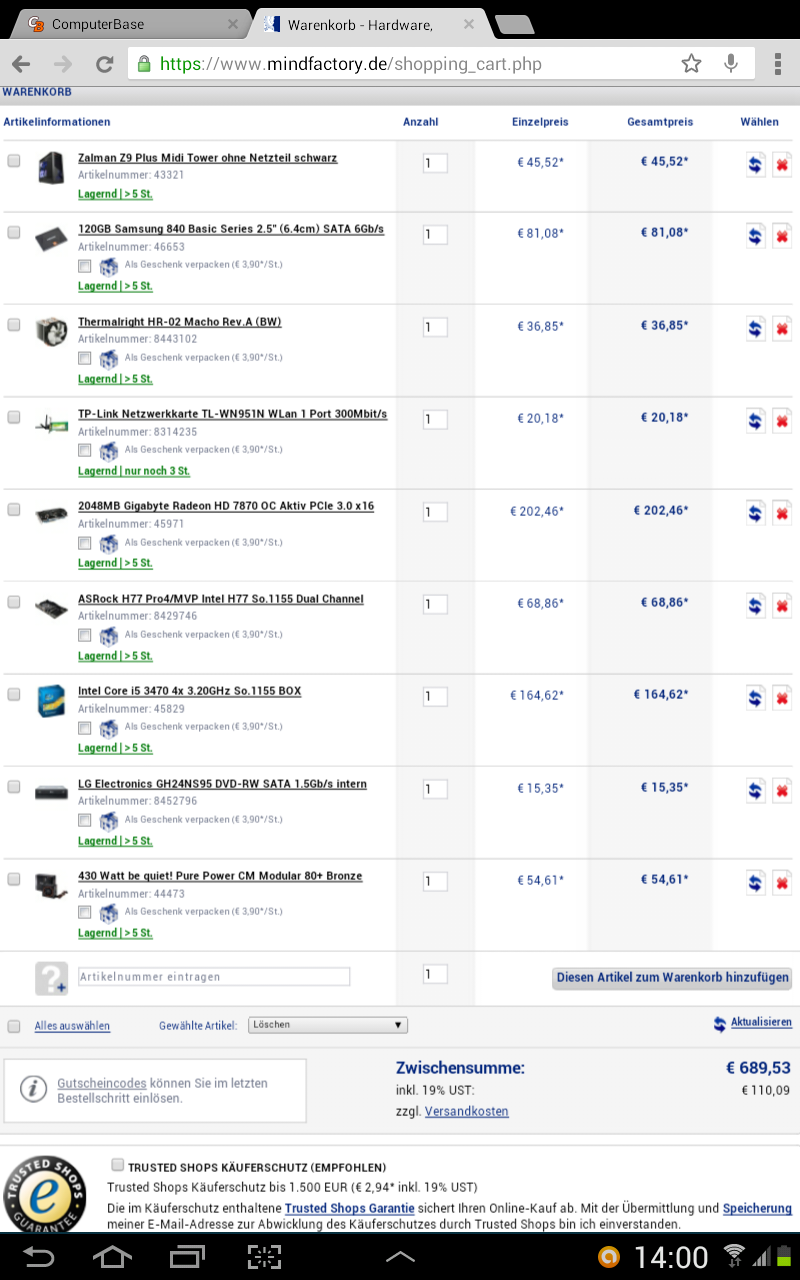
Task: Open Android recent apps
Action: 187,1256
